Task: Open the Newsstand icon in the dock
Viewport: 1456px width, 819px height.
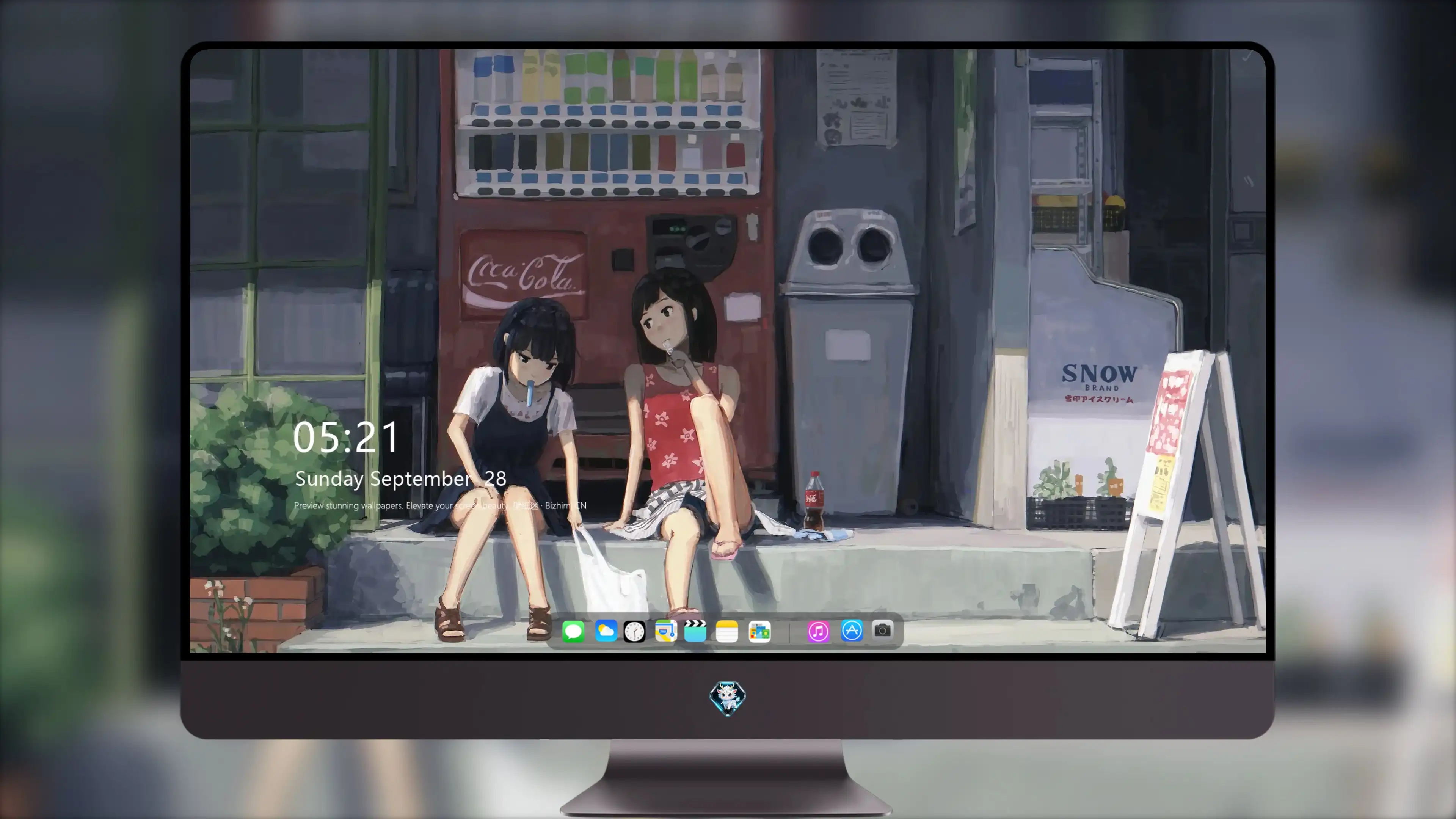Action: 759,631
